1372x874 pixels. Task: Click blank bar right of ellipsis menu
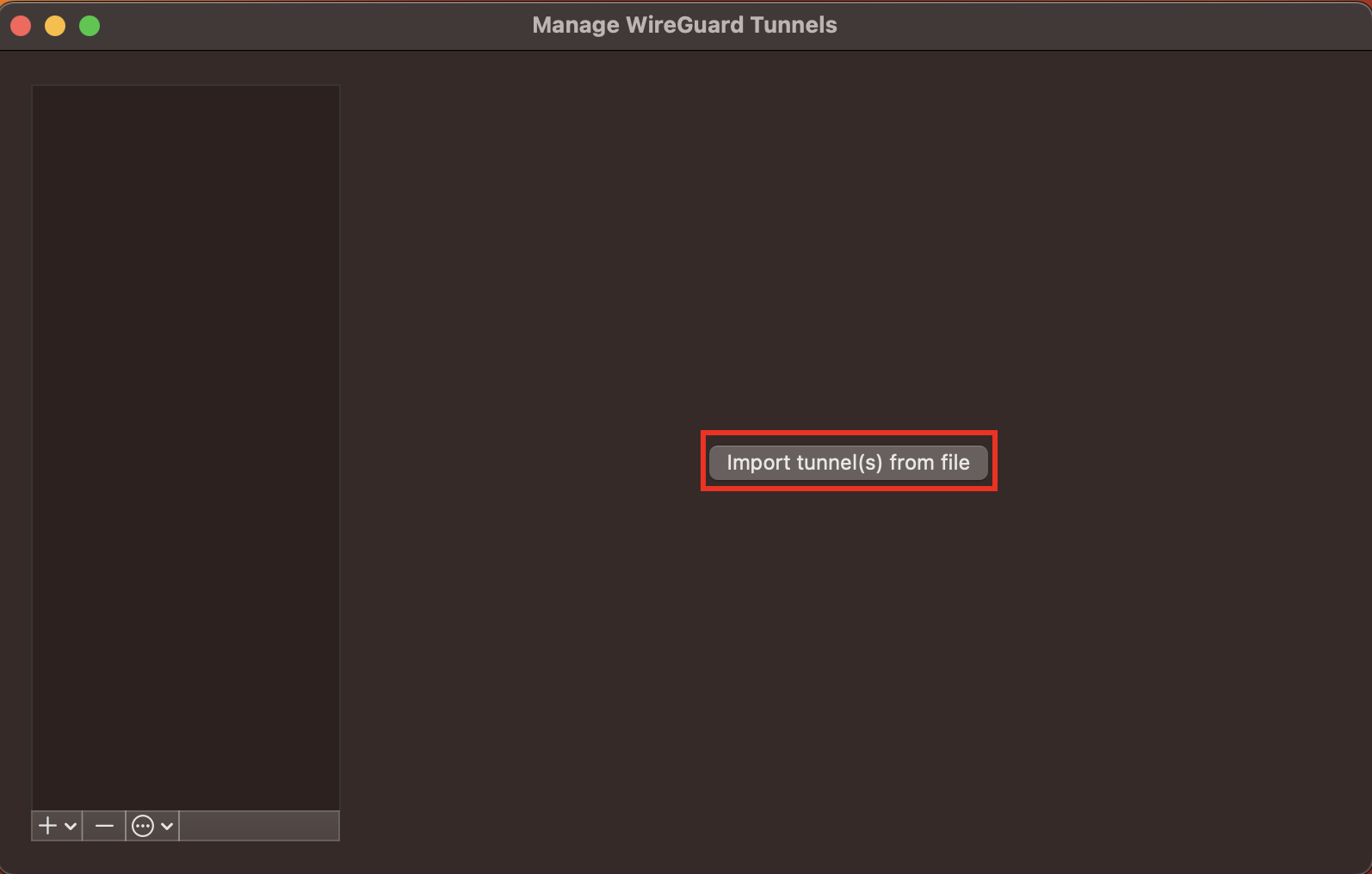(259, 826)
